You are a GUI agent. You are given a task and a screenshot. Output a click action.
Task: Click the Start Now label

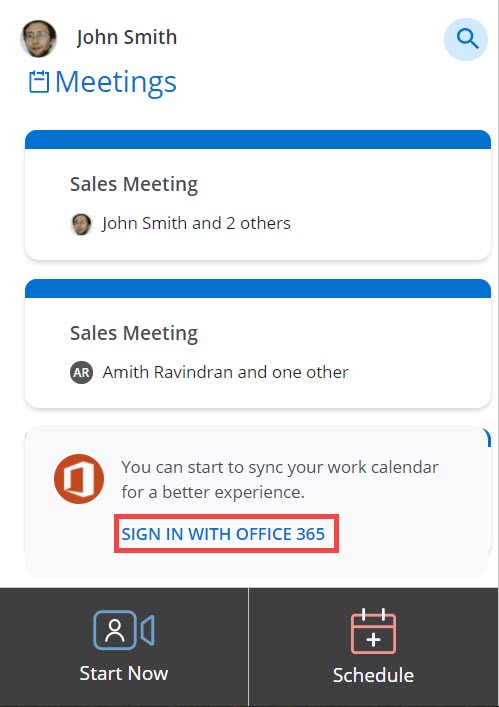(124, 673)
